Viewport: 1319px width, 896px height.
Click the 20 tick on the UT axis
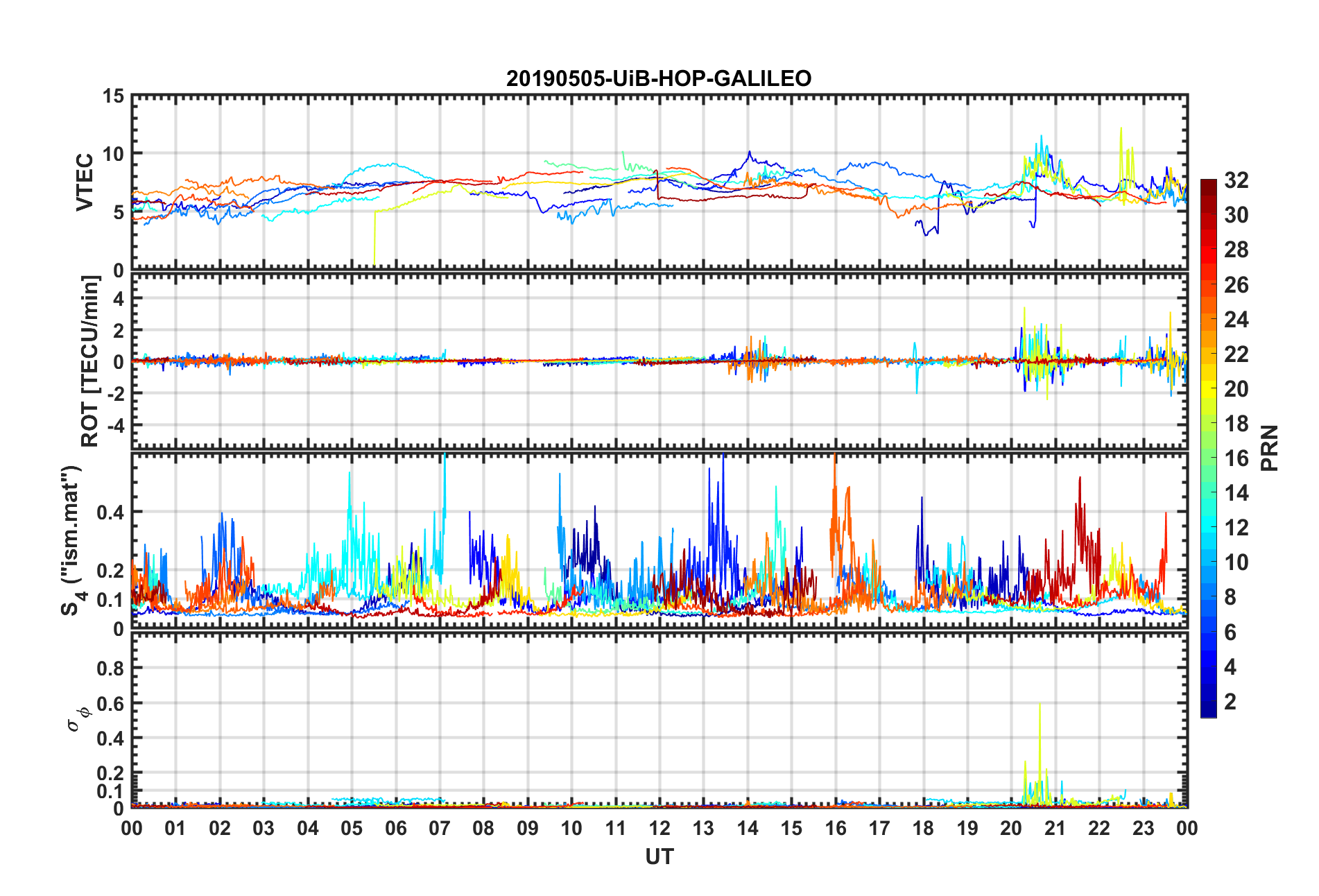click(x=1011, y=828)
